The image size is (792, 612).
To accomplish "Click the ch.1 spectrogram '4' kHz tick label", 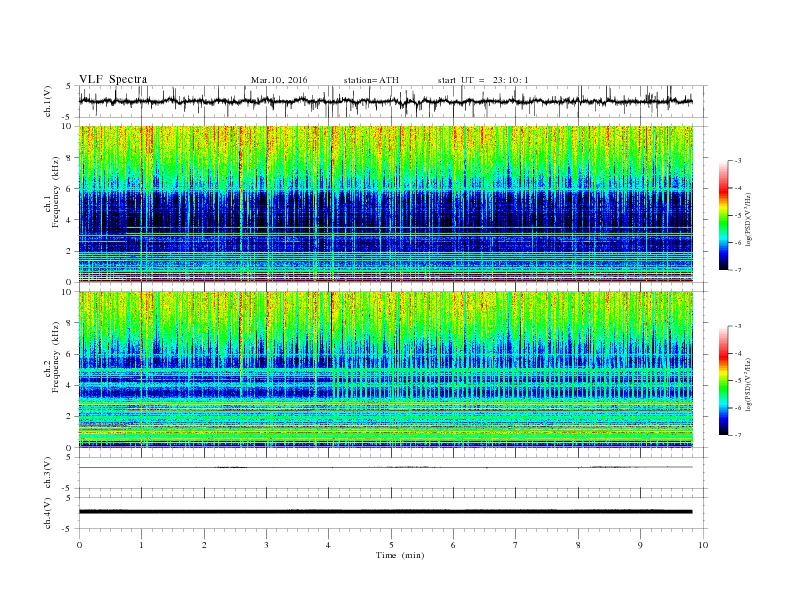I will click(69, 220).
